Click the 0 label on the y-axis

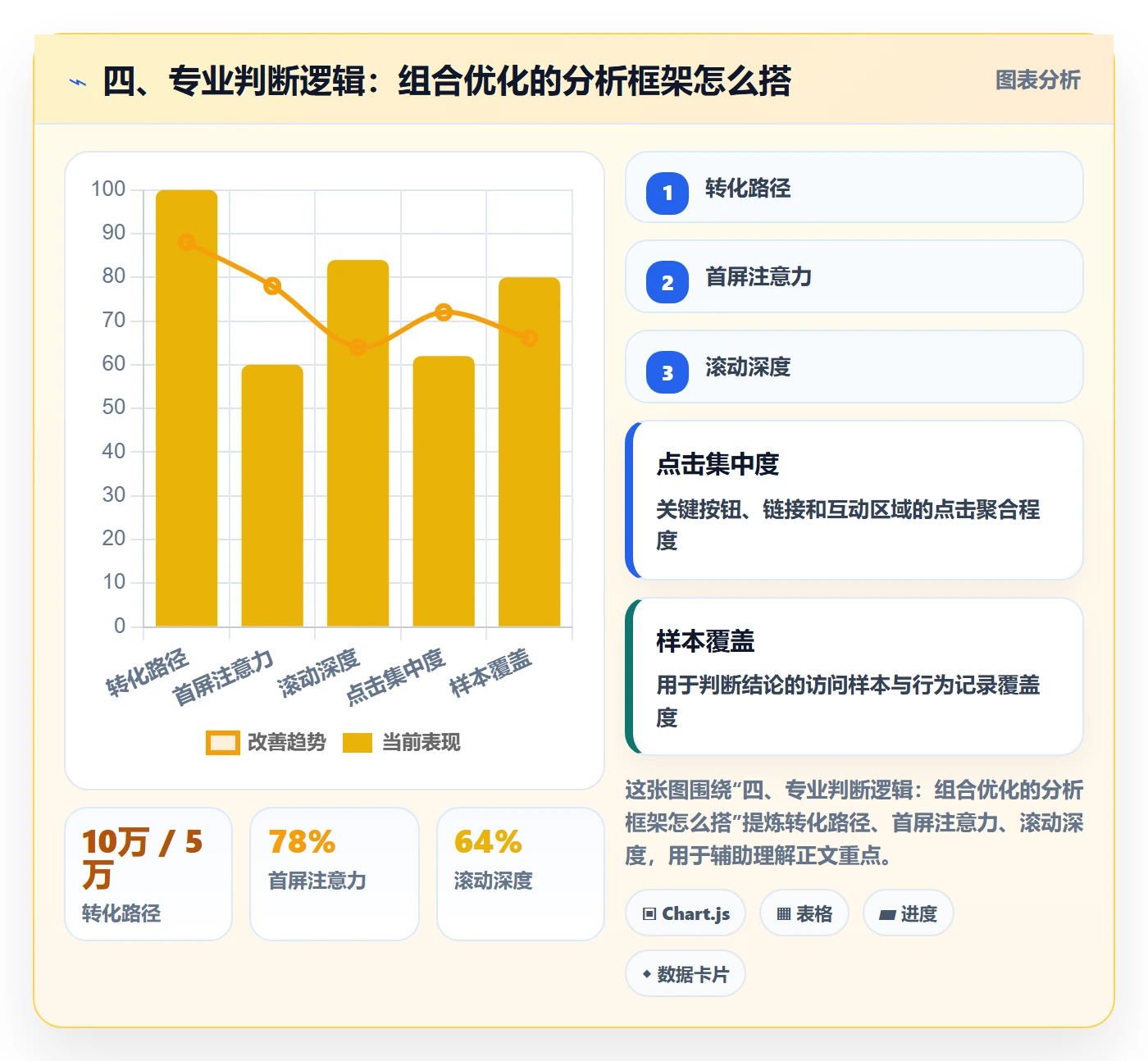(x=120, y=626)
